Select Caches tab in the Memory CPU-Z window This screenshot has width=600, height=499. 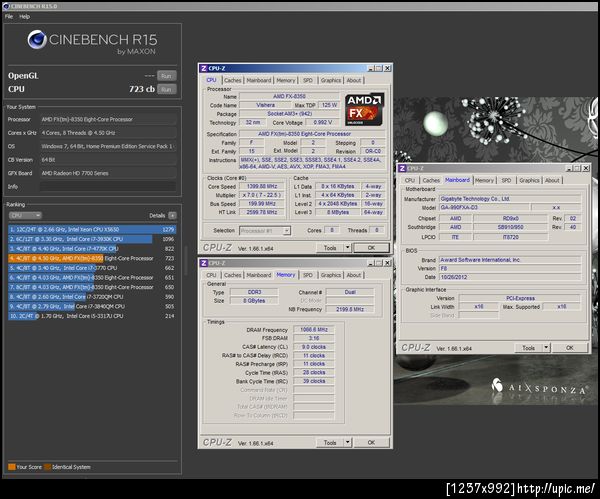233,275
